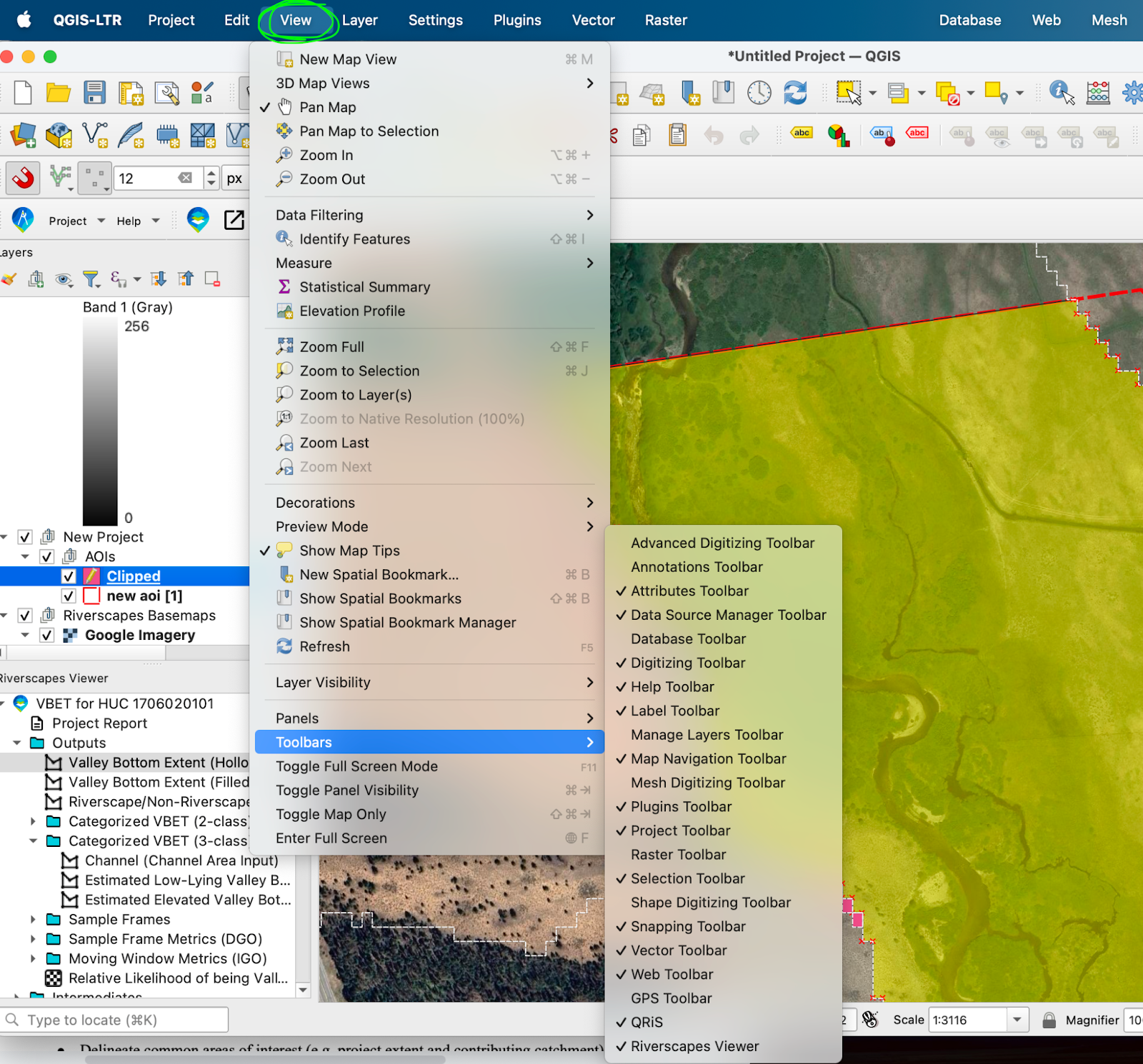Toggle the Clipped layer checkbox

pos(69,576)
